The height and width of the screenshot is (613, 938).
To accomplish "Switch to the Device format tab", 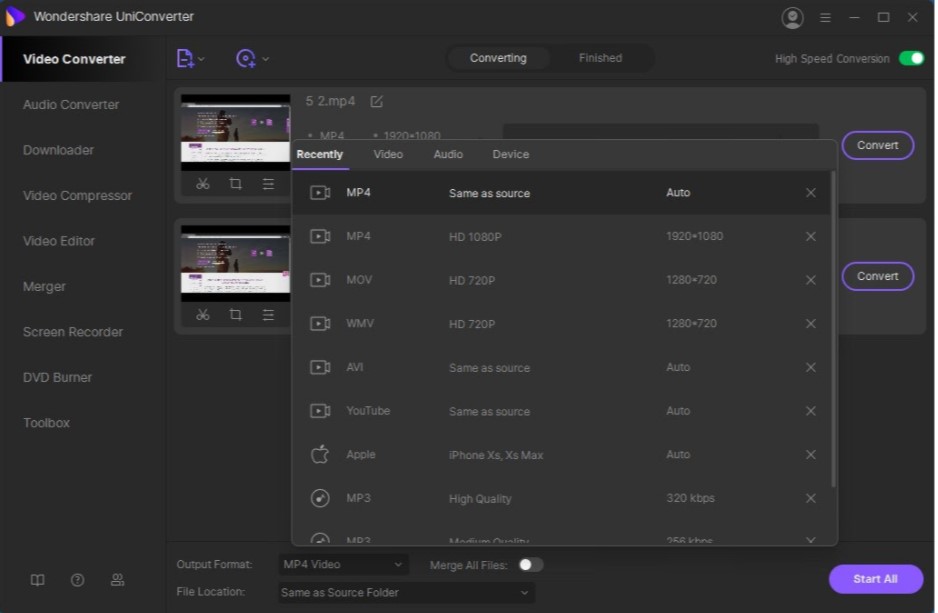I will click(510, 154).
